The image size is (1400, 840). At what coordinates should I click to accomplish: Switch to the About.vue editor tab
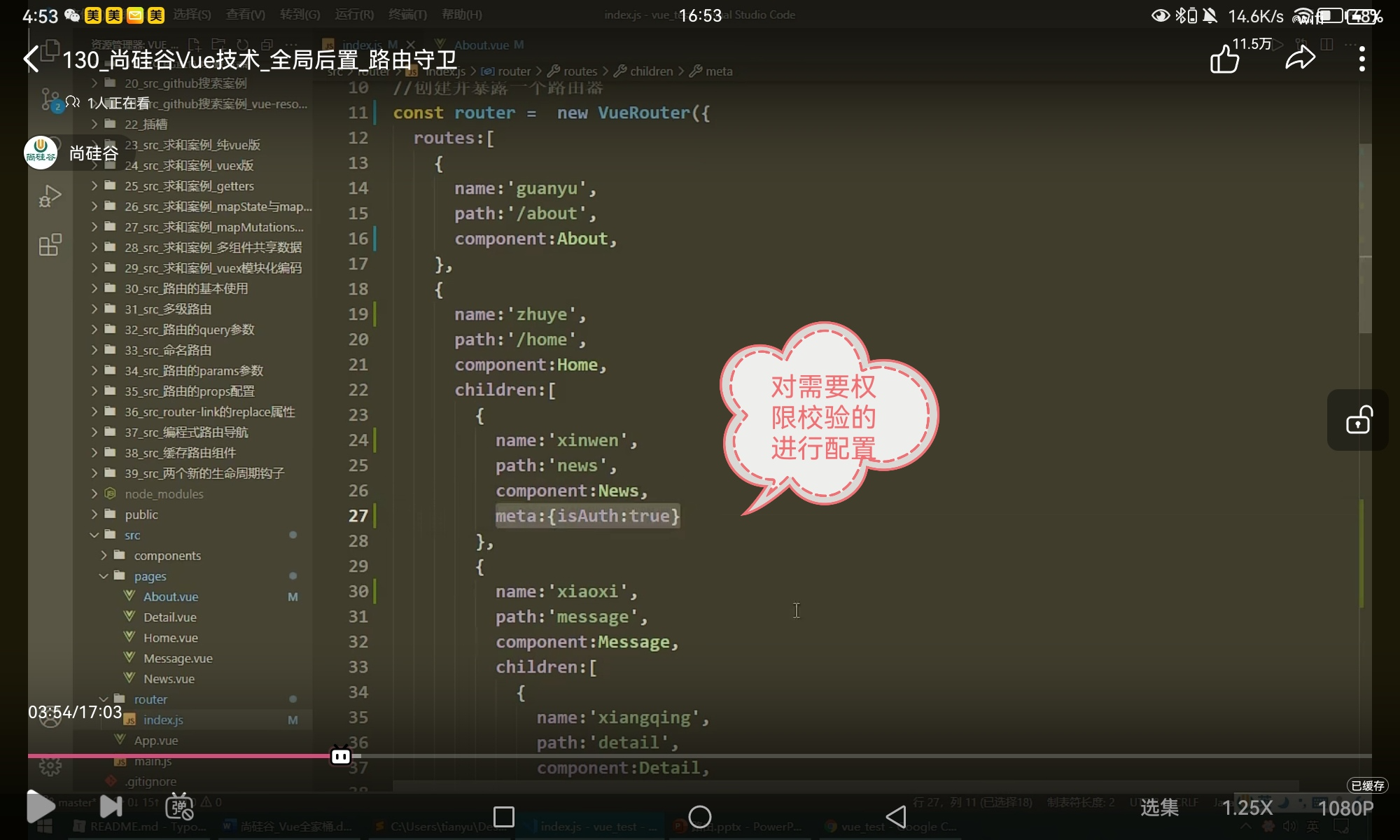click(x=482, y=45)
